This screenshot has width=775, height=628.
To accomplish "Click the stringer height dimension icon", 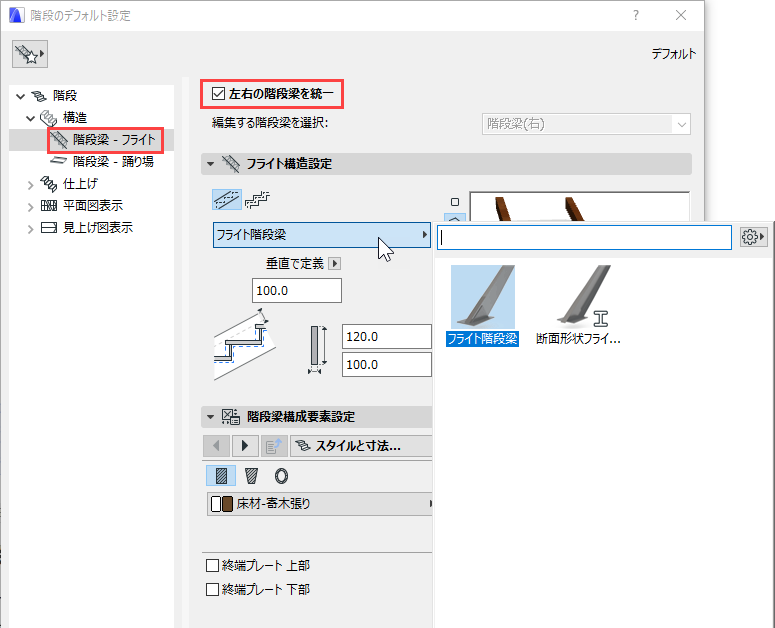I will point(318,350).
